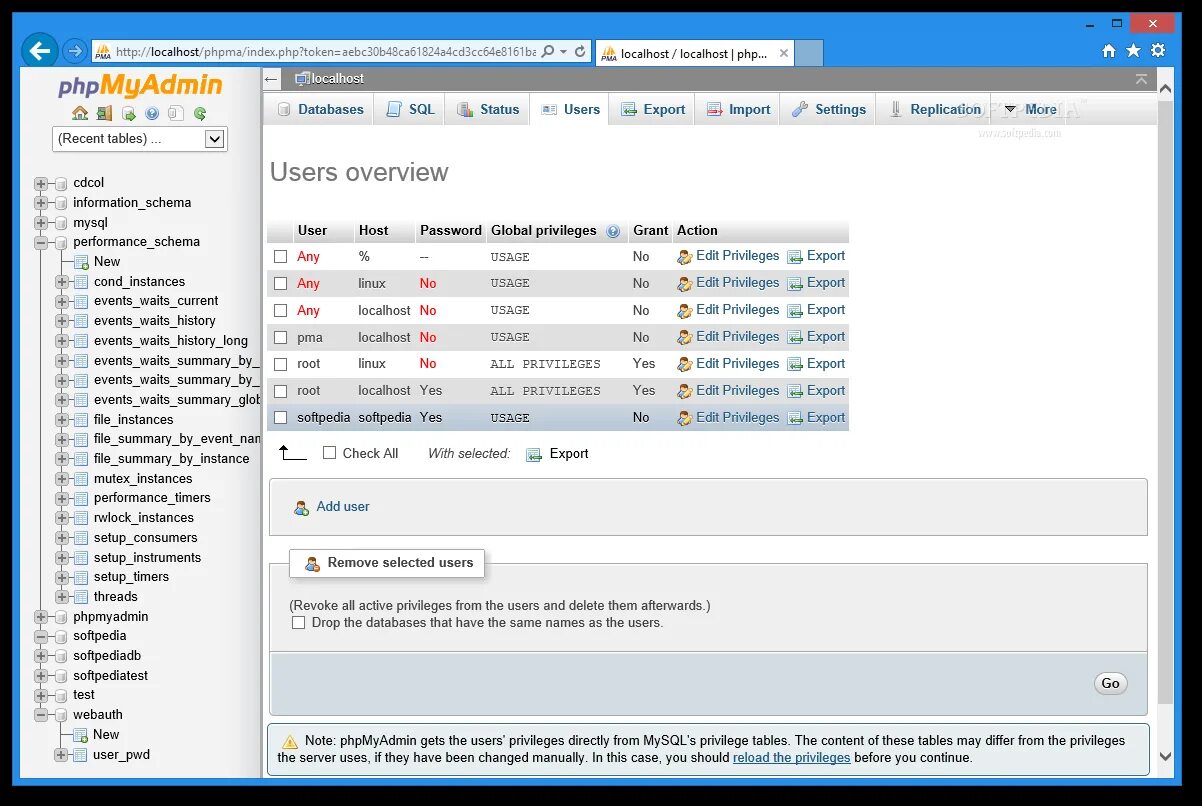Switch to the SQL tab

410,110
